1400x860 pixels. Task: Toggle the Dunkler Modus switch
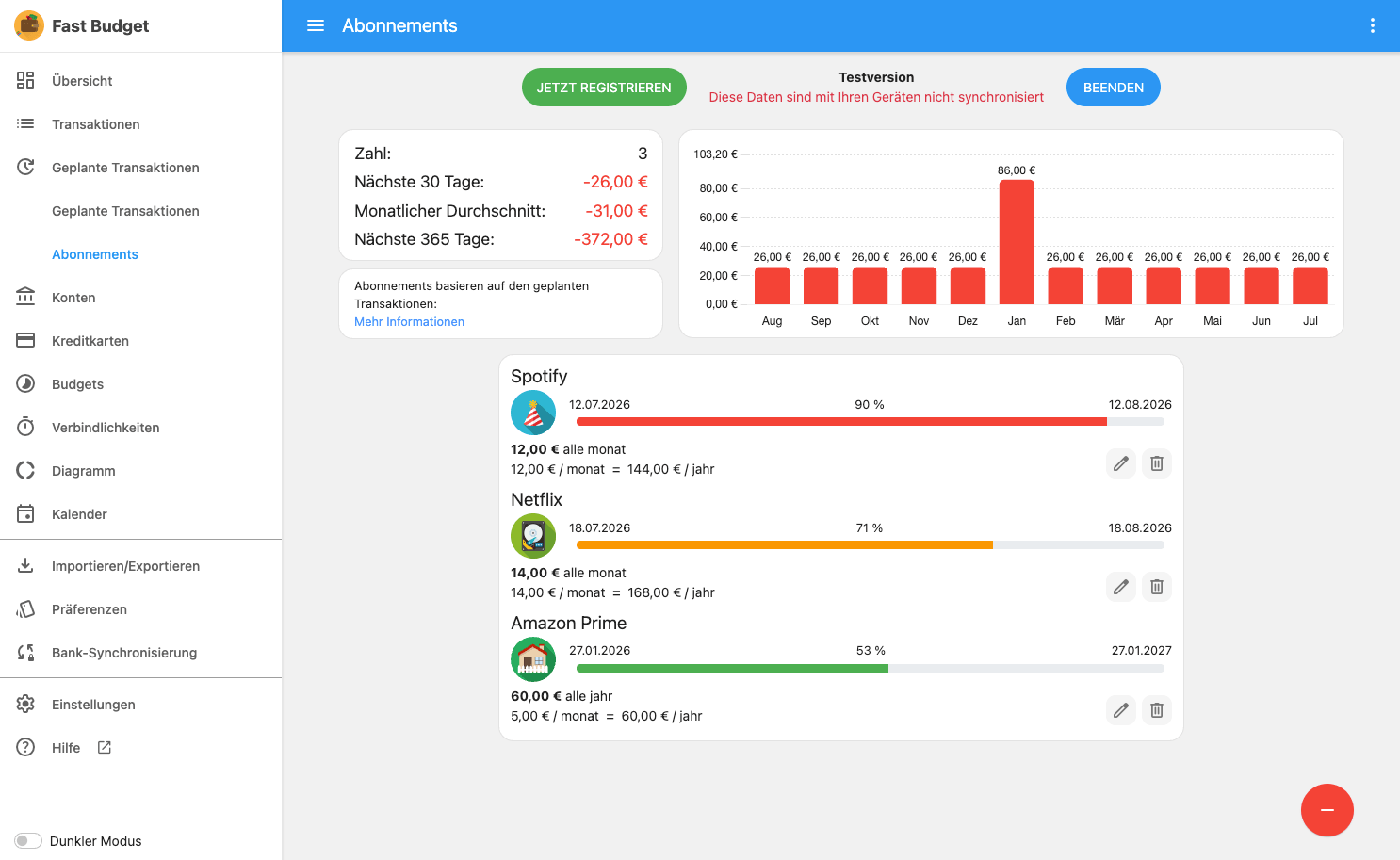(x=28, y=841)
